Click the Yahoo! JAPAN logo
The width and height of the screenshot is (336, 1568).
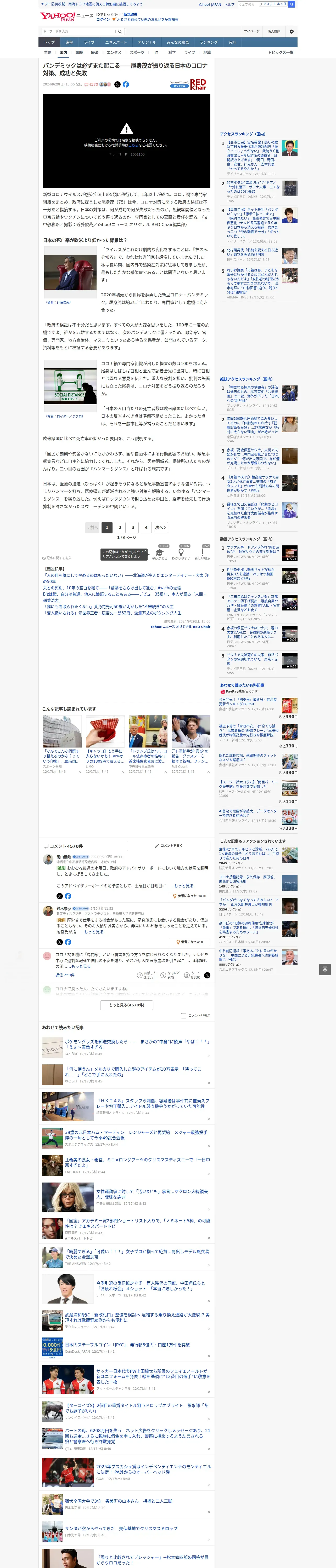click(57, 16)
